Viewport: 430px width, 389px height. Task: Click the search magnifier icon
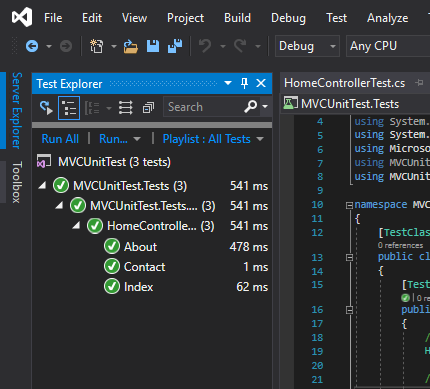pyautogui.click(x=251, y=107)
